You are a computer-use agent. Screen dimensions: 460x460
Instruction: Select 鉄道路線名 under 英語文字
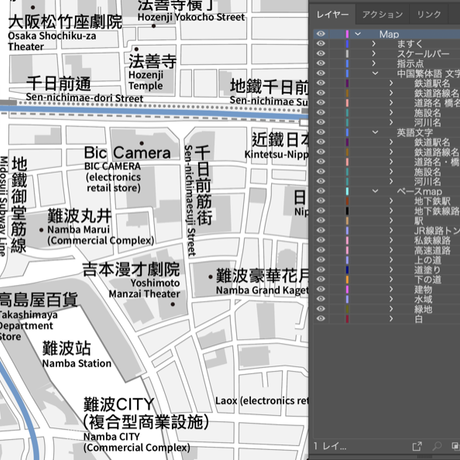(x=436, y=152)
